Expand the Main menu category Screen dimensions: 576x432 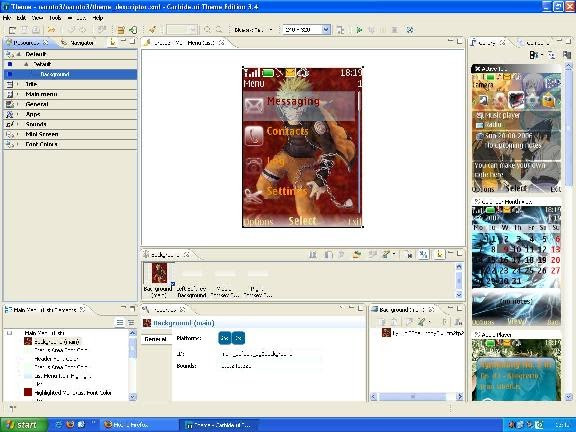point(17,94)
